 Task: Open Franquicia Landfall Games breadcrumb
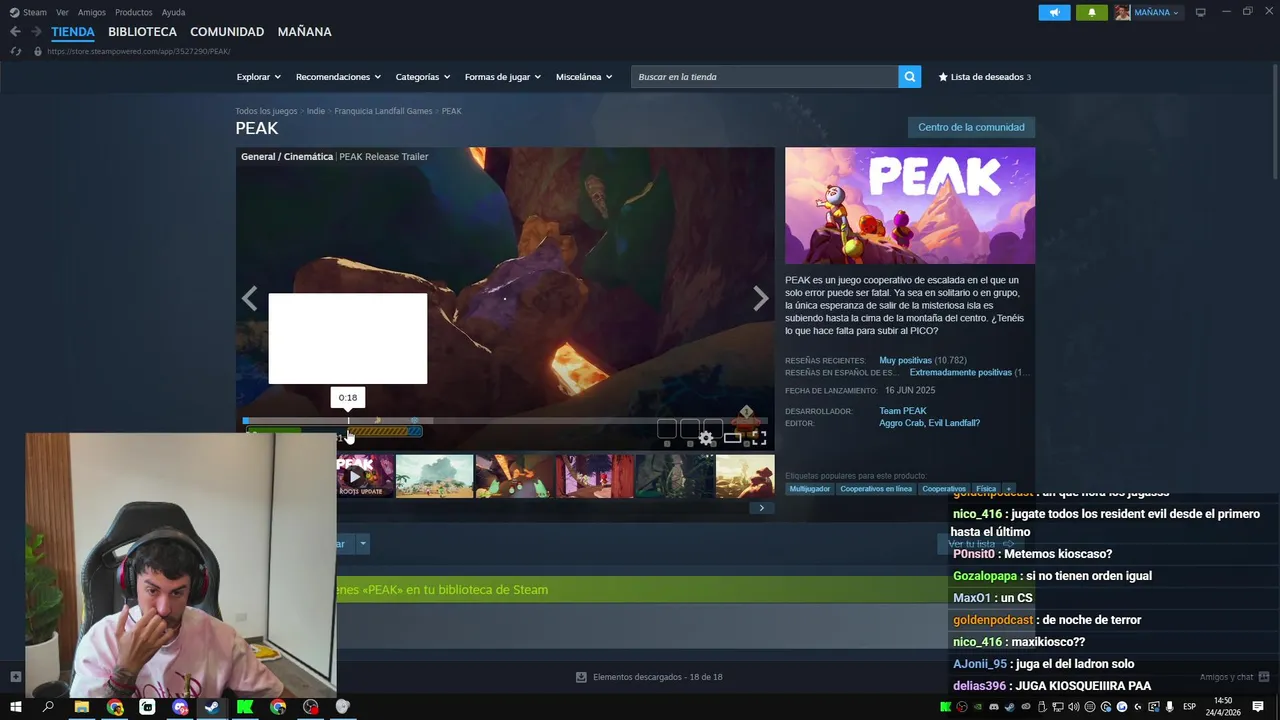383,111
